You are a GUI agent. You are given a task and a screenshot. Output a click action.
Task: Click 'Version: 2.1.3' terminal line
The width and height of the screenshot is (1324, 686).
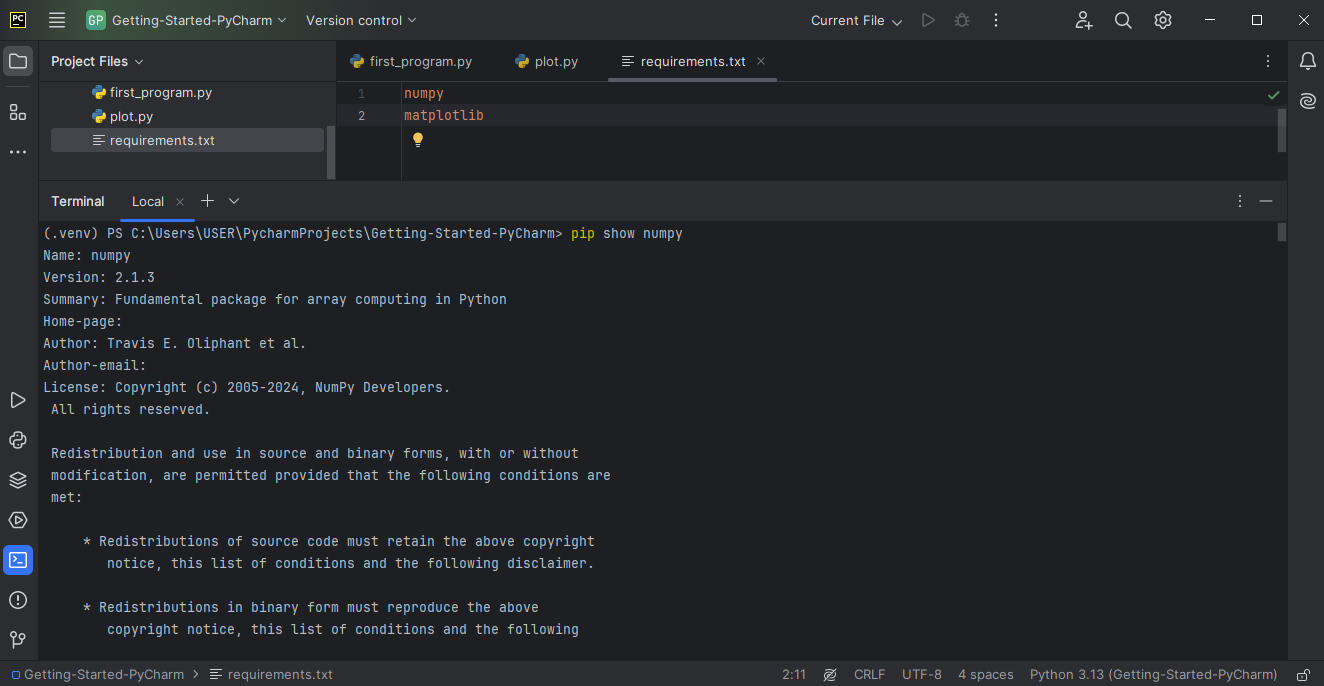tap(99, 277)
